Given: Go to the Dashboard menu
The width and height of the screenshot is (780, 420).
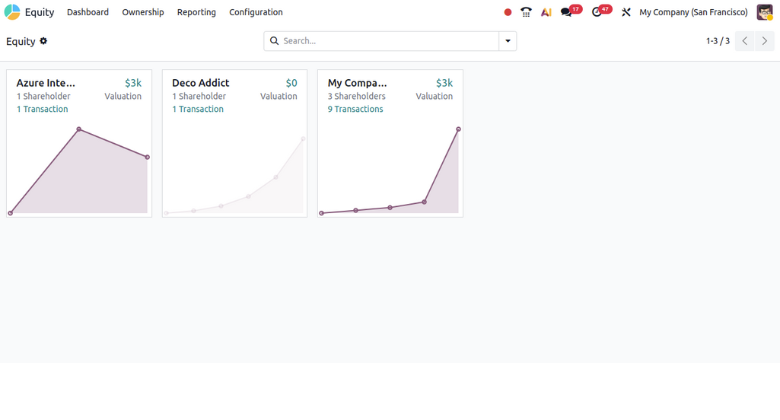Looking at the screenshot, I should click(88, 12).
